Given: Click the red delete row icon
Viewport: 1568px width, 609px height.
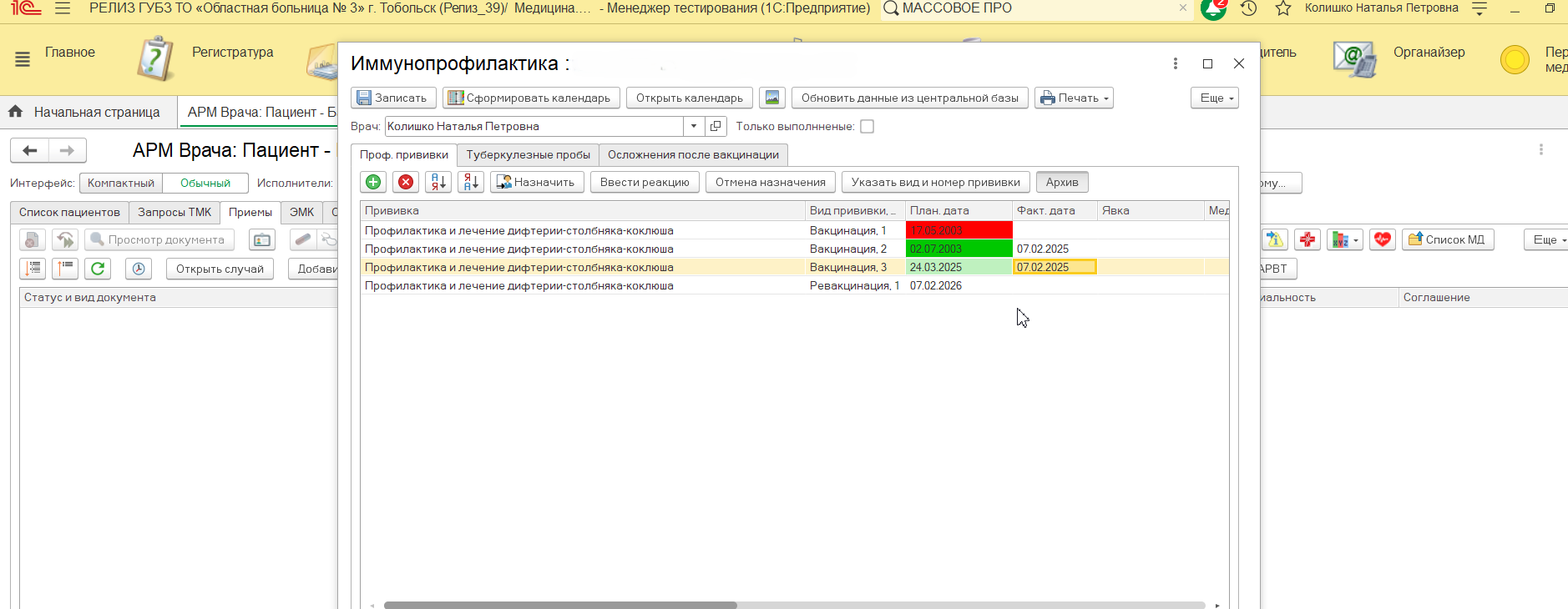Looking at the screenshot, I should (x=406, y=182).
